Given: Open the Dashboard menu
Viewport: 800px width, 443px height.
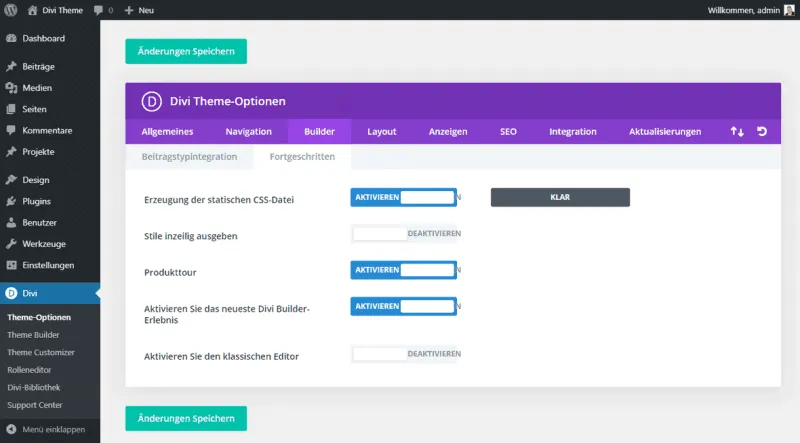Looking at the screenshot, I should click(50, 38).
